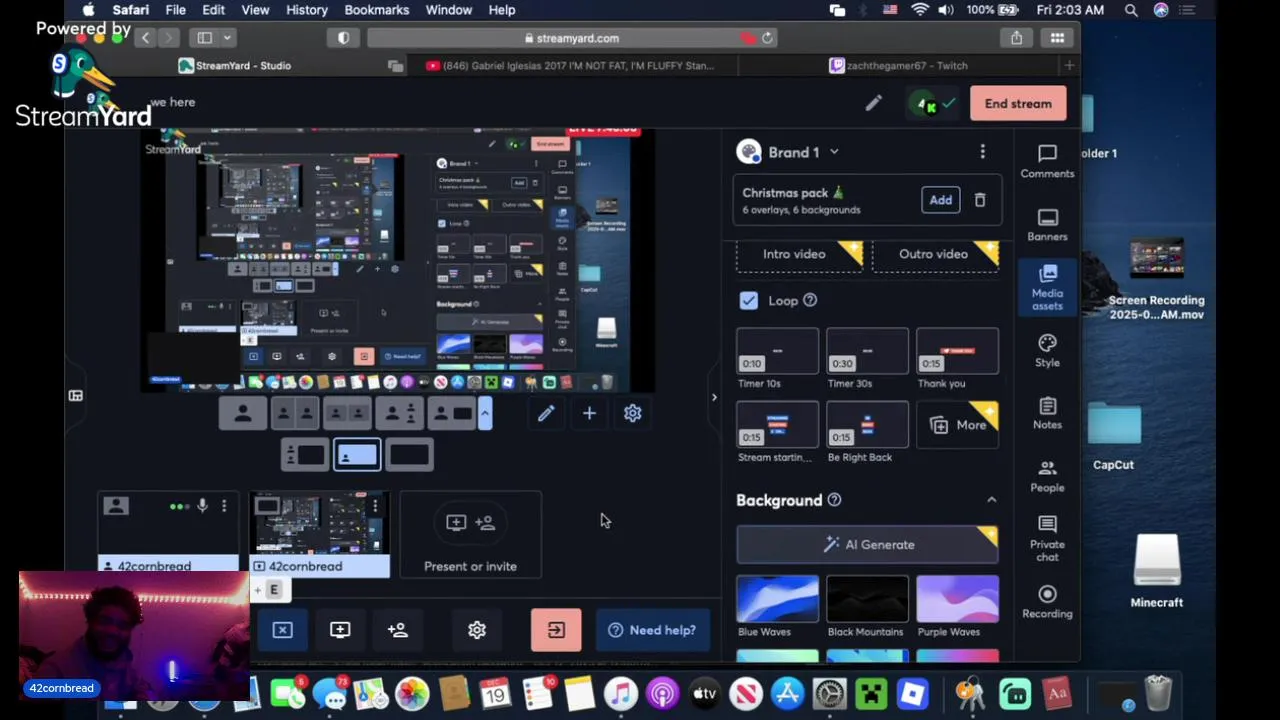Open the Recording panel

coord(1047,602)
